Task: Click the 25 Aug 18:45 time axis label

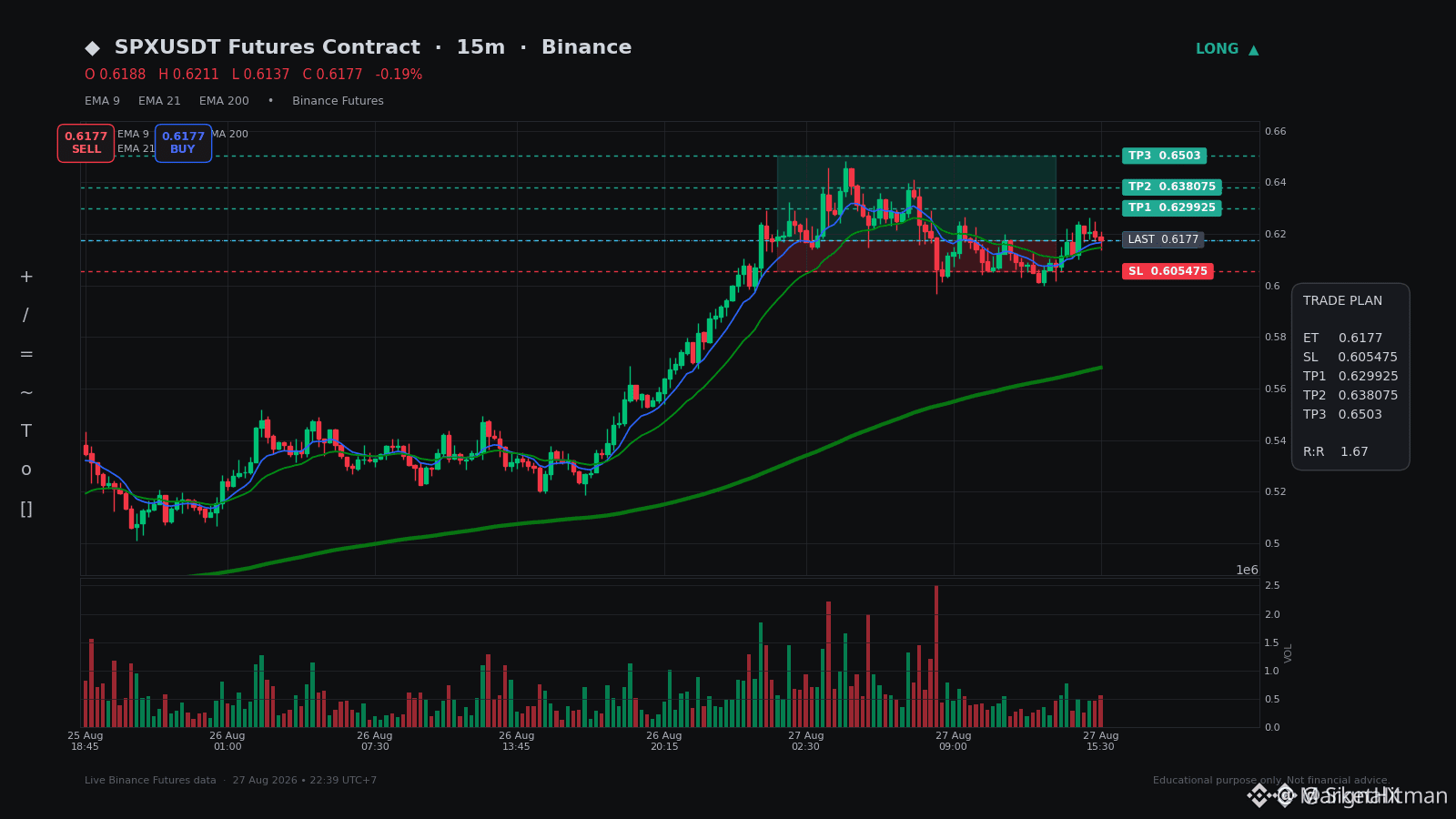Action: coord(85,741)
